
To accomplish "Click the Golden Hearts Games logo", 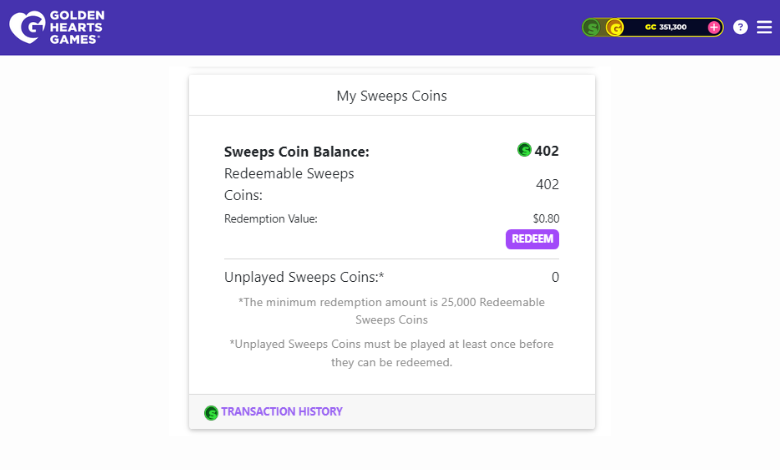I will [56, 27].
